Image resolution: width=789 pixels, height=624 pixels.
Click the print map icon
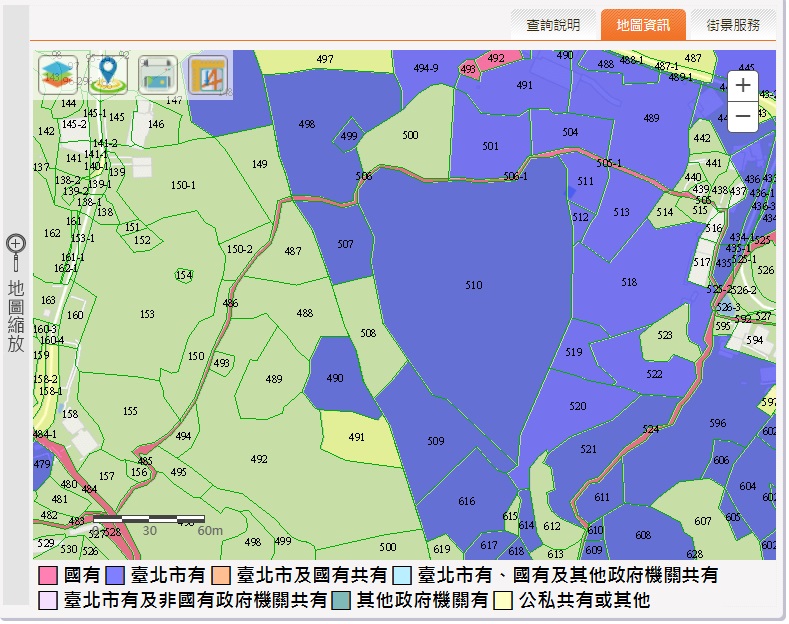tap(158, 75)
